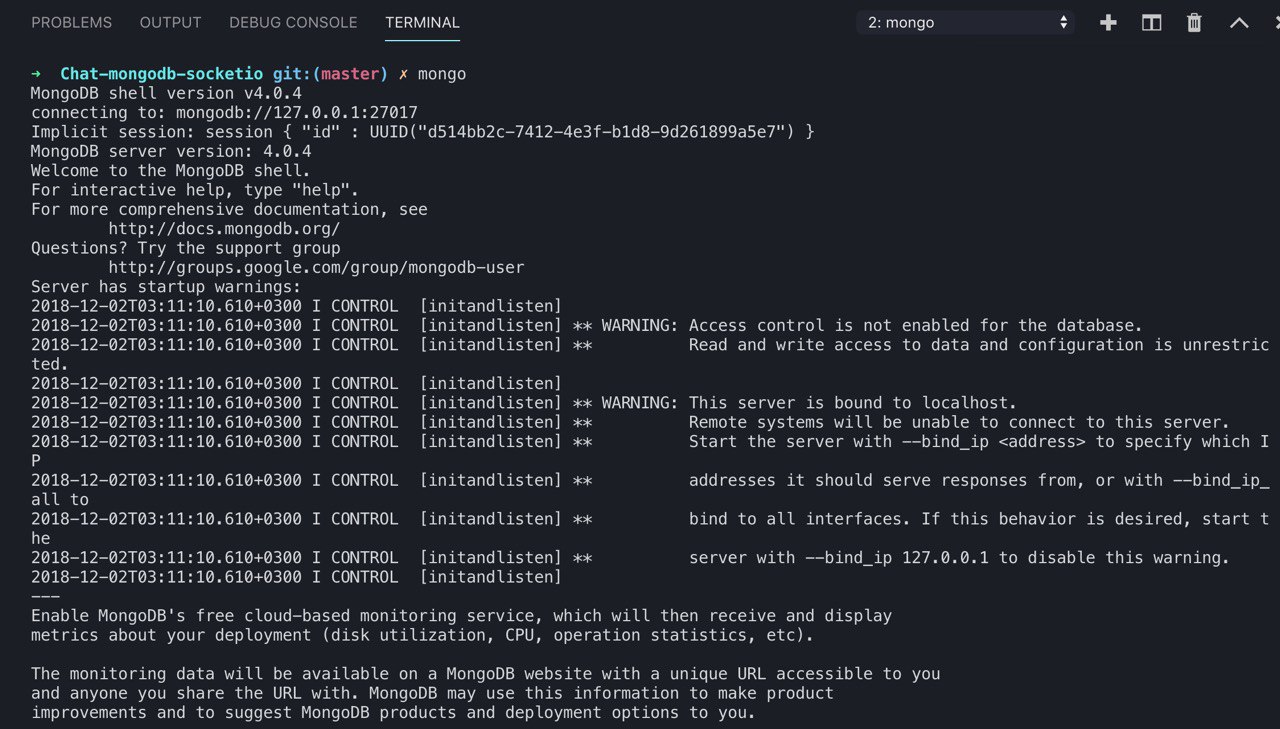Screen dimensions: 1280x729
Task: Switch to the OUTPUT tab
Action: (170, 22)
